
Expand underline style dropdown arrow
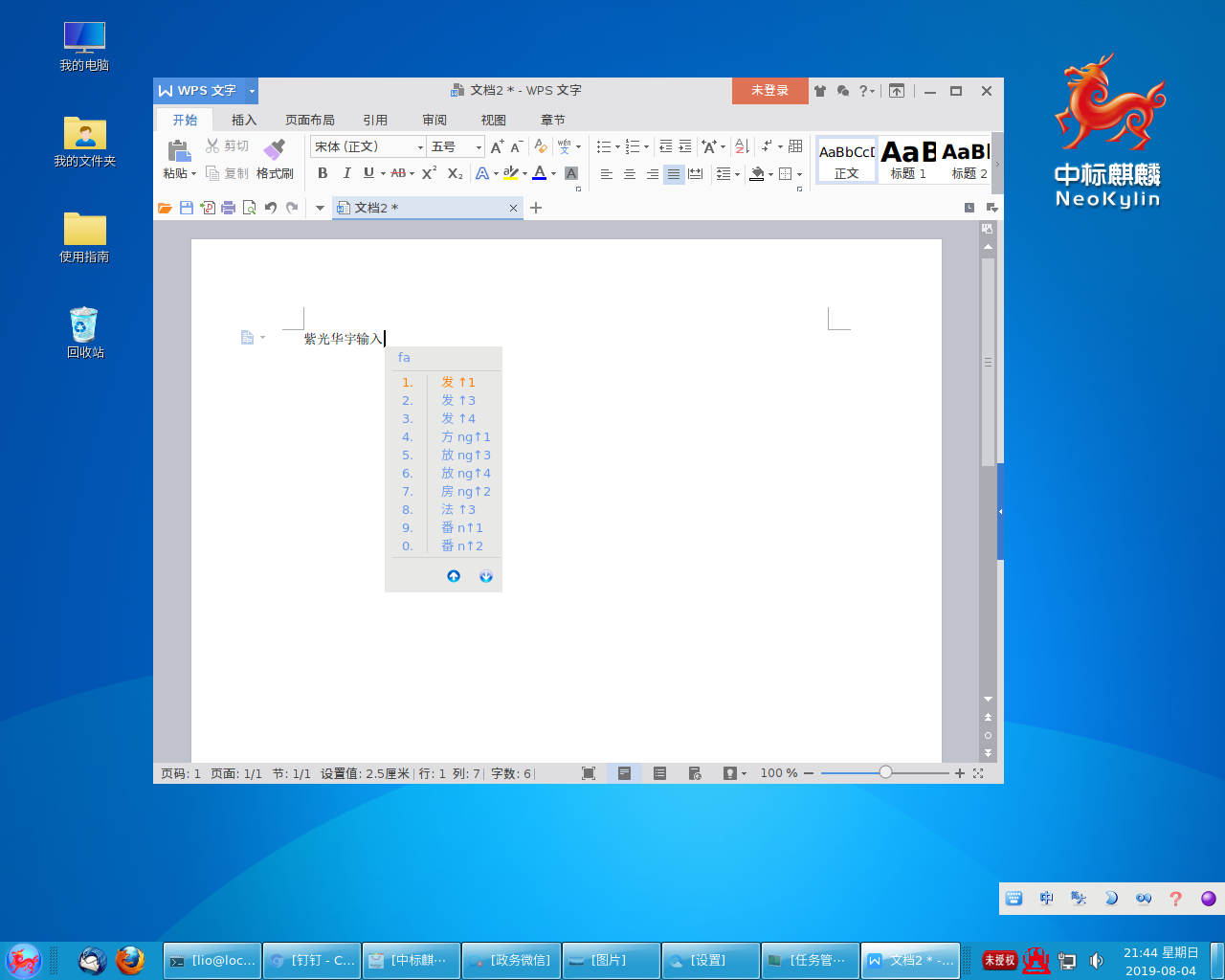[x=383, y=174]
